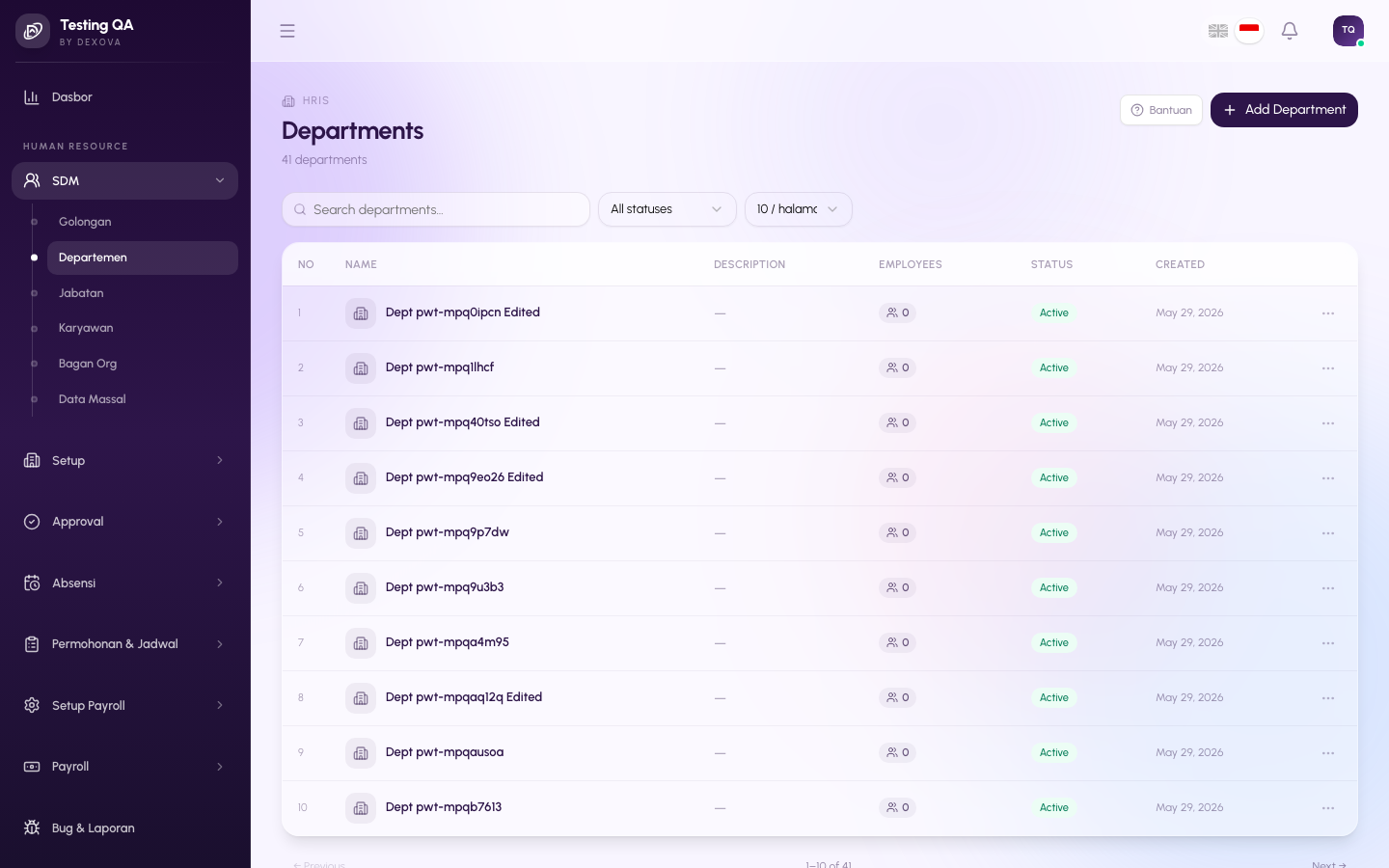Expand the Absensi sidebar section
Image resolution: width=1389 pixels, height=868 pixels.
pyautogui.click(x=124, y=583)
